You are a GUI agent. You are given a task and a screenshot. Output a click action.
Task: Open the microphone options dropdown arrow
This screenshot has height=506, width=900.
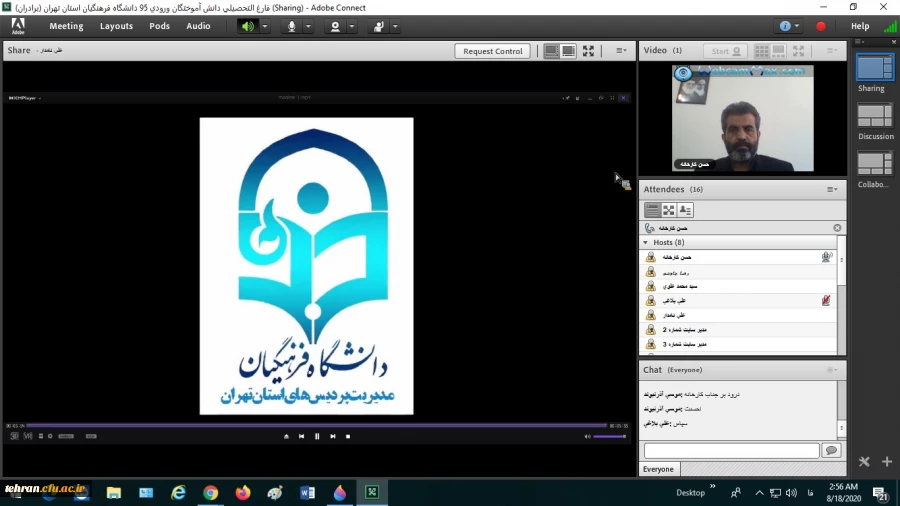[x=308, y=26]
